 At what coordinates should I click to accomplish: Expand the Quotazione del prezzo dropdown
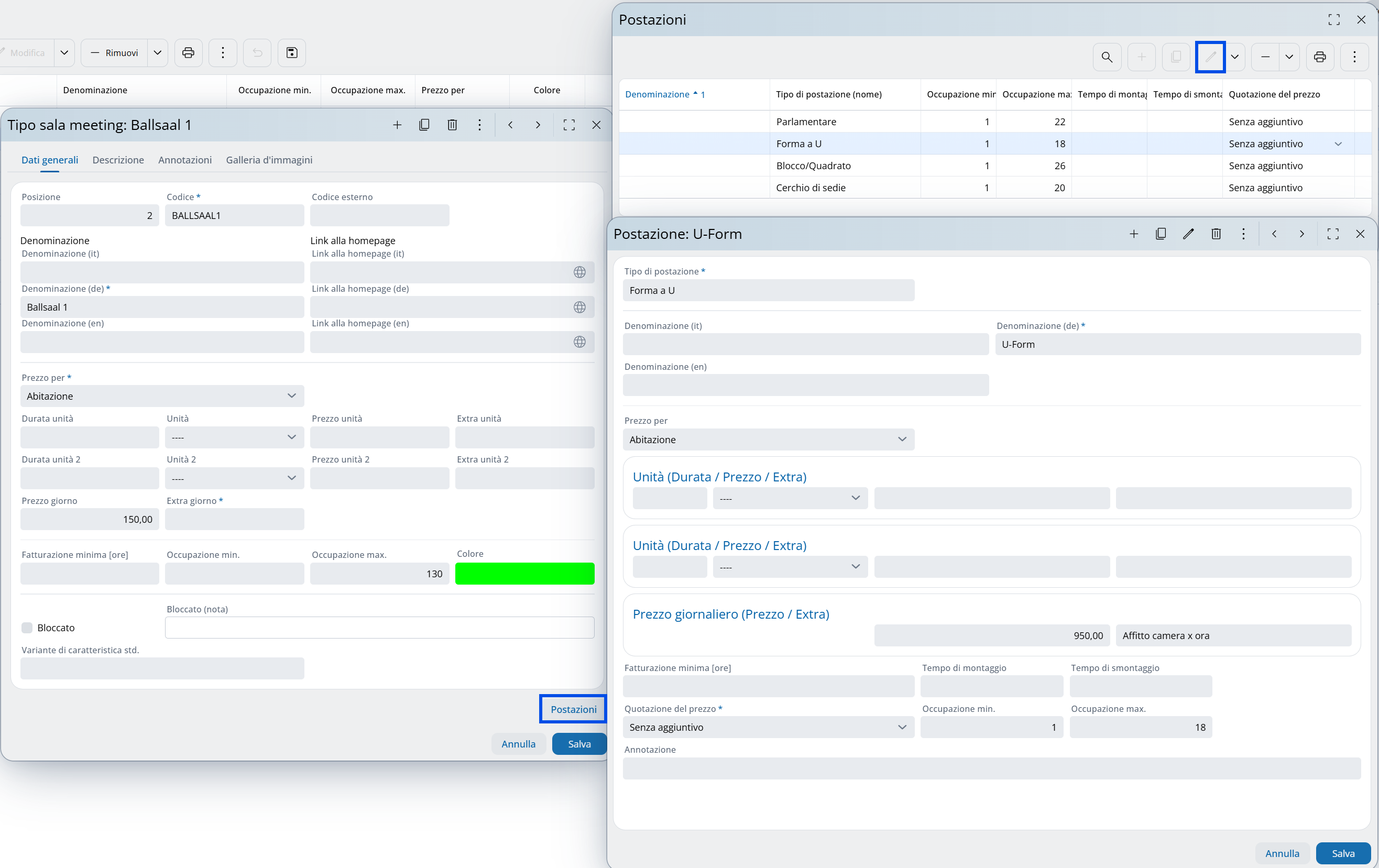click(x=768, y=727)
